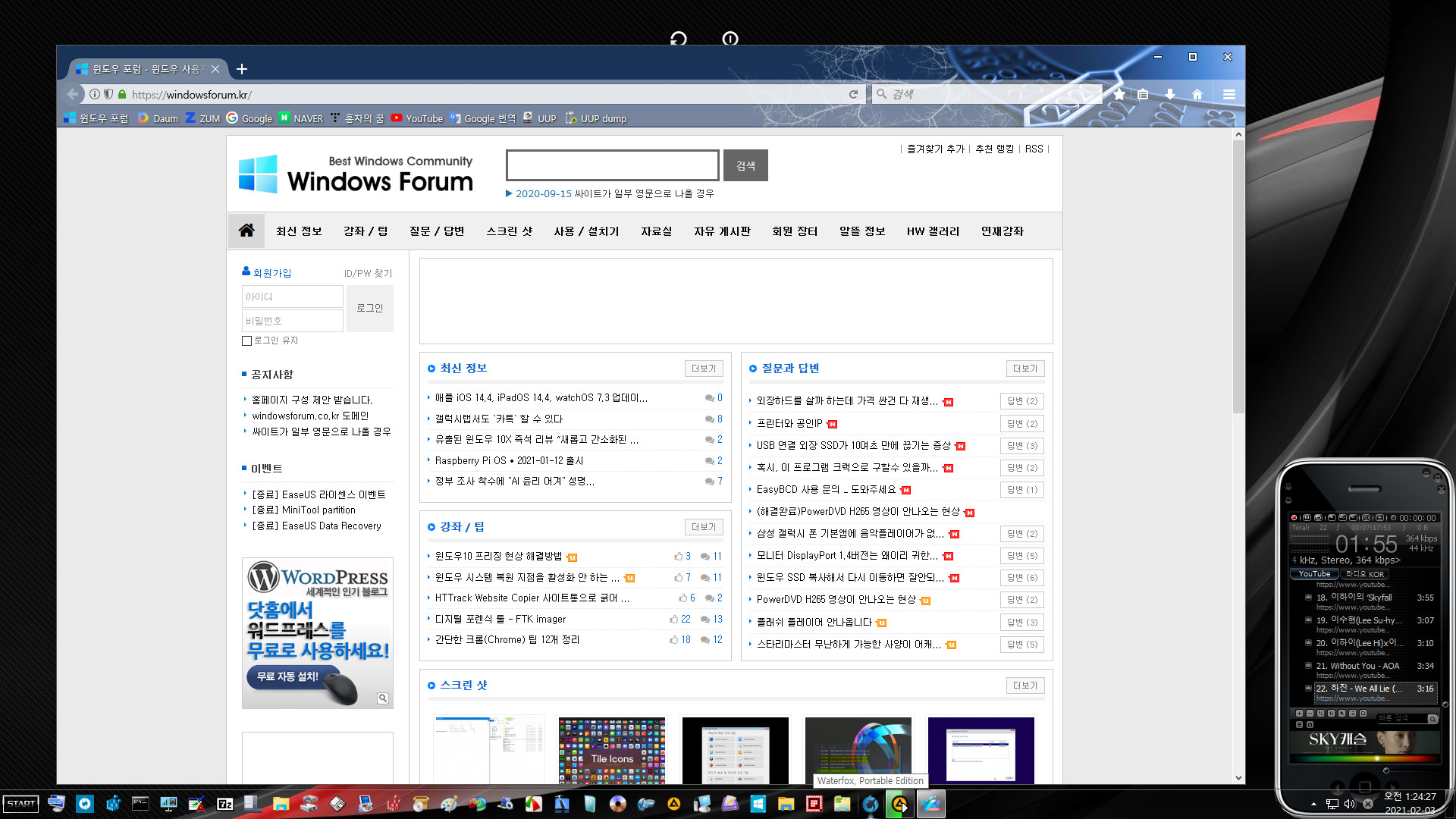Viewport: 1456px width, 819px height.
Task: Open the paint palette icon on the taskbar
Action: (x=449, y=804)
